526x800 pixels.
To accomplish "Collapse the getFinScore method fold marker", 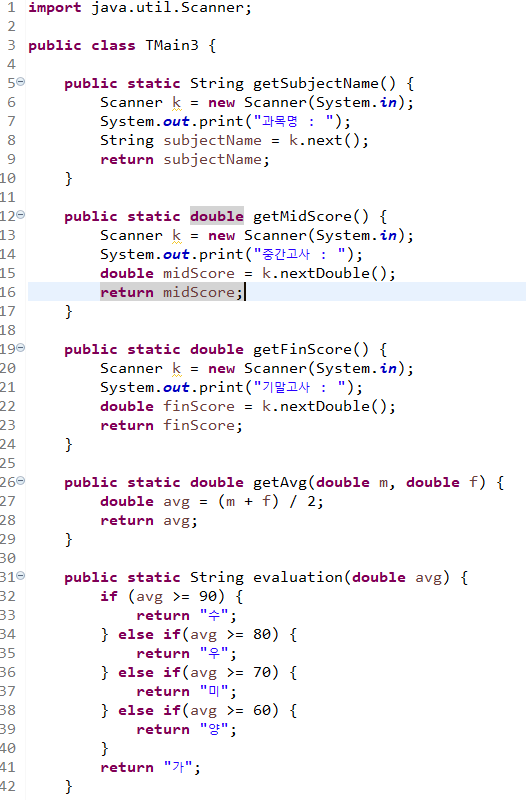I will click(21, 348).
